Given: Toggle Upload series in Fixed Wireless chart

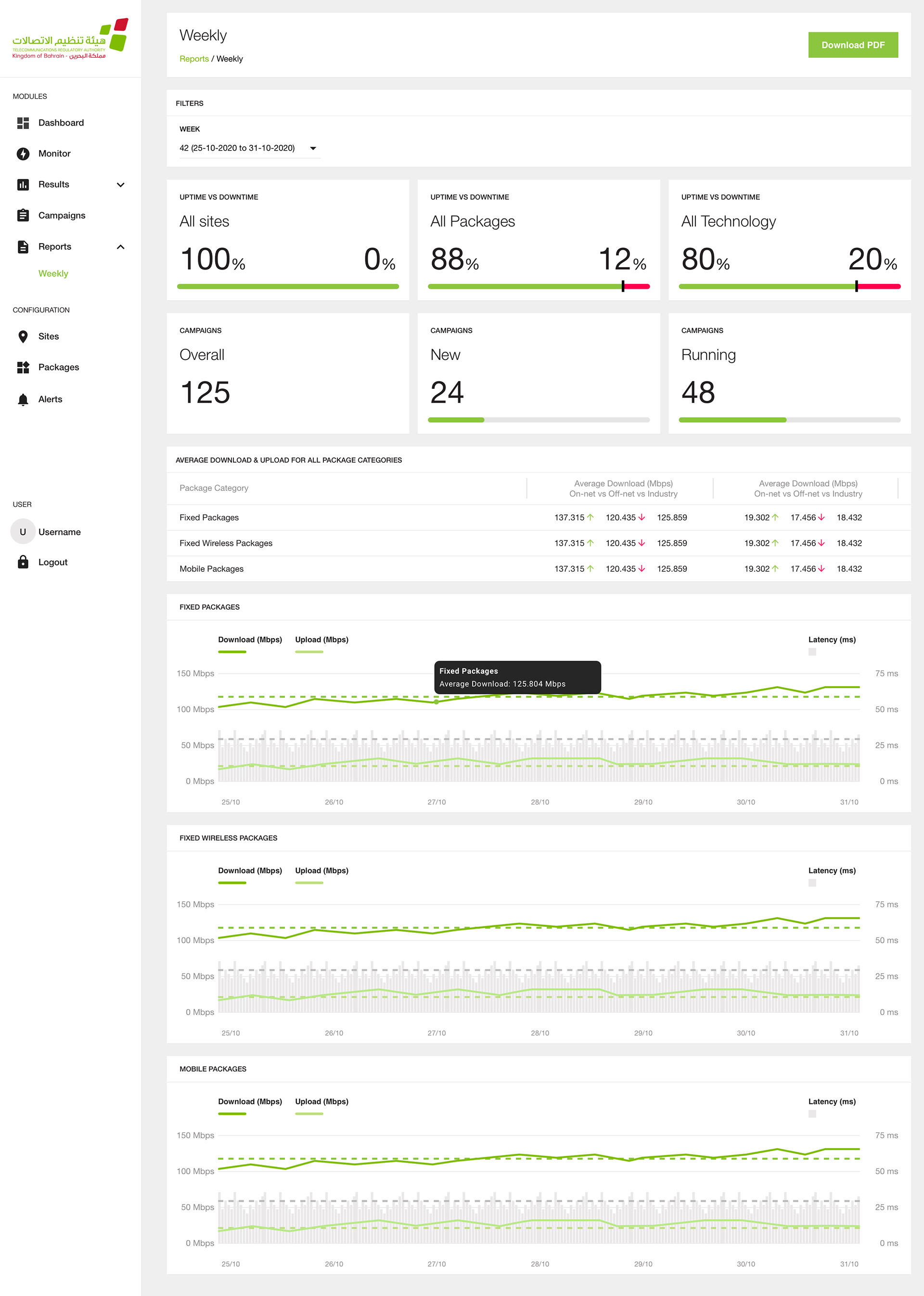Looking at the screenshot, I should pyautogui.click(x=321, y=871).
